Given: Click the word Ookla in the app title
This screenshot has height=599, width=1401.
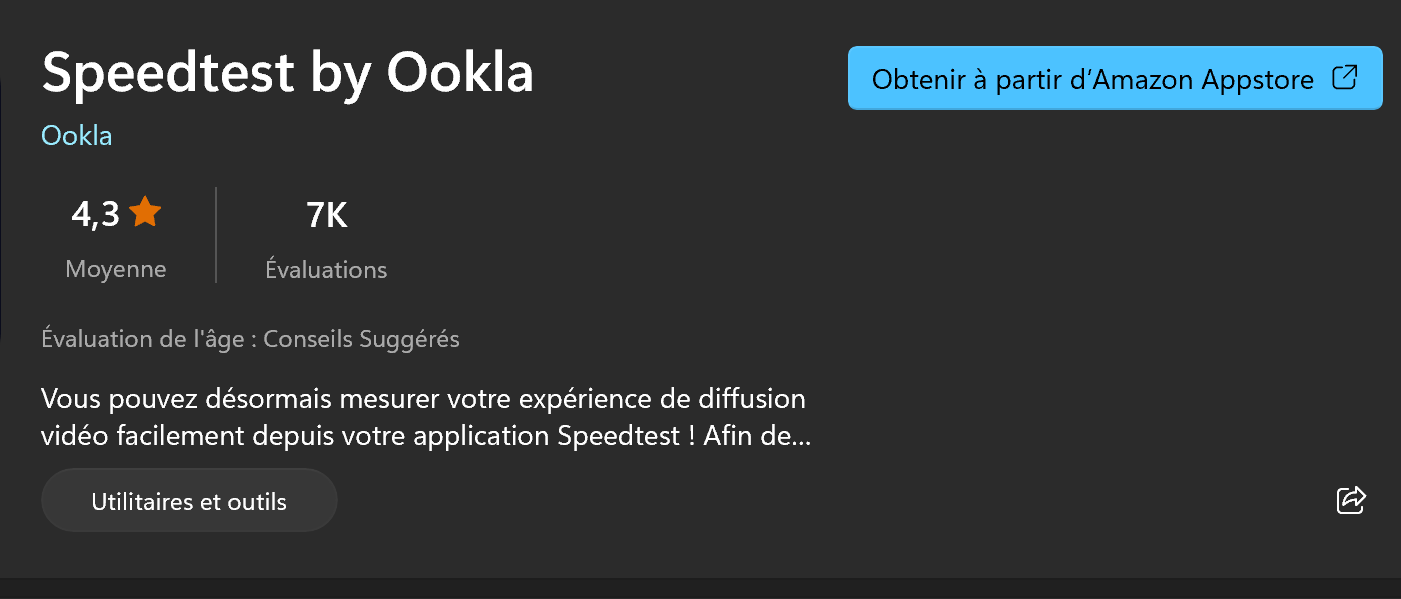Looking at the screenshot, I should click(x=460, y=73).
